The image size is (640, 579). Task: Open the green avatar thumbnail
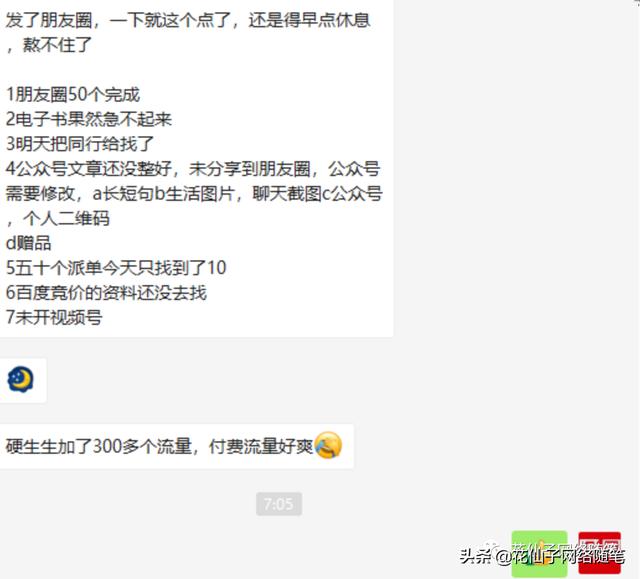point(539,554)
